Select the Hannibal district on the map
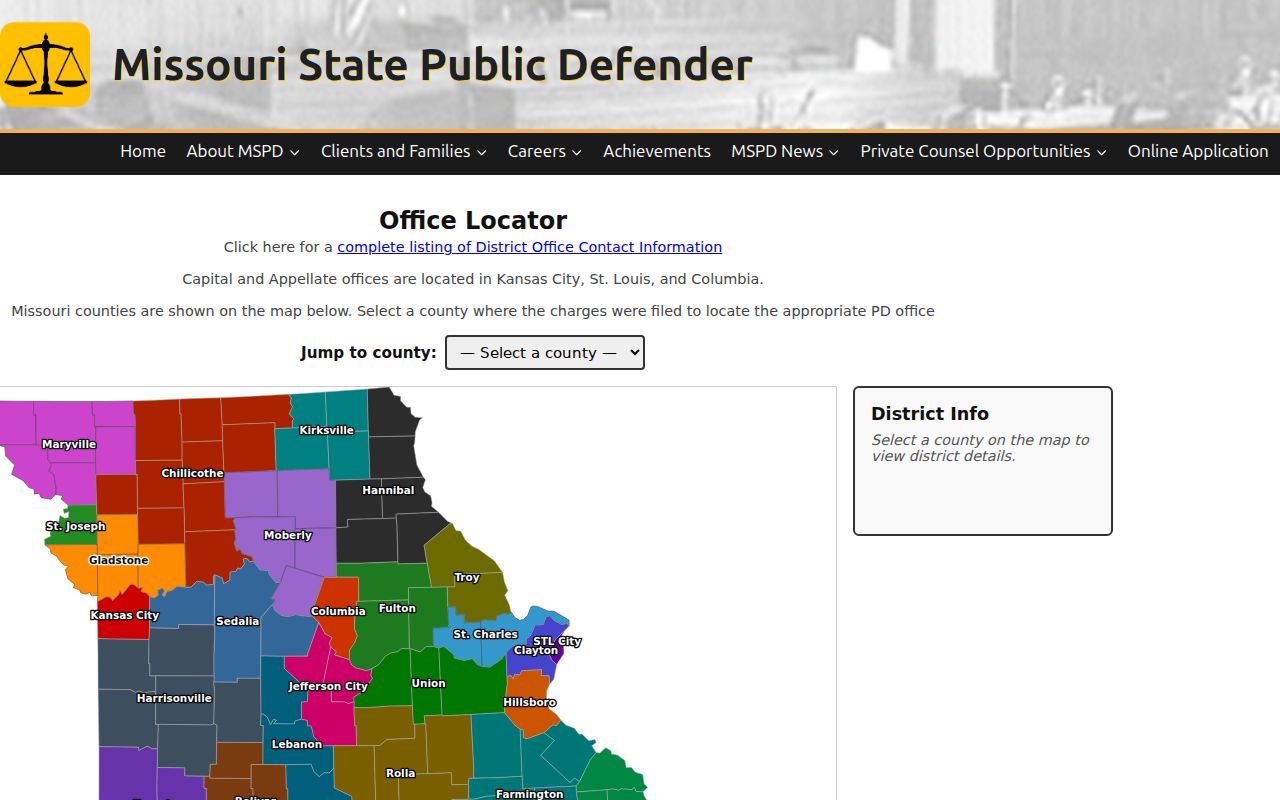The height and width of the screenshot is (800, 1280). click(x=388, y=490)
